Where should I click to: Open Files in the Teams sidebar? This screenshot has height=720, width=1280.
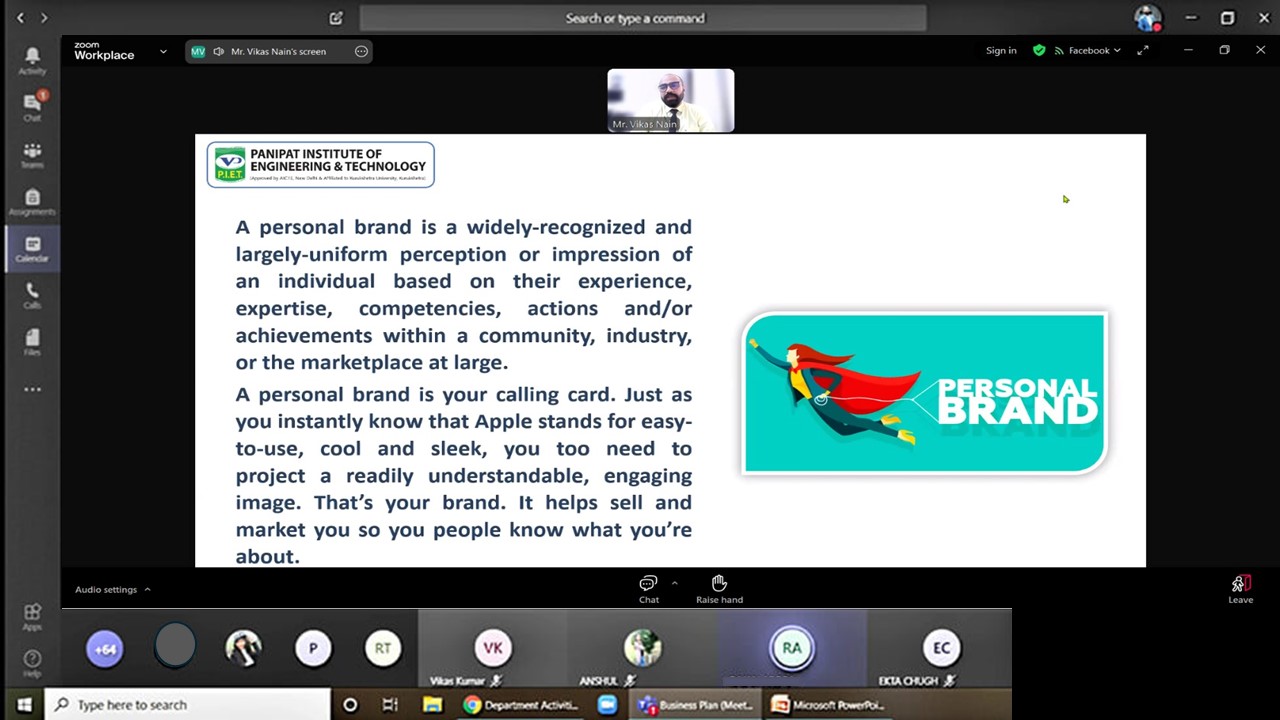click(32, 342)
